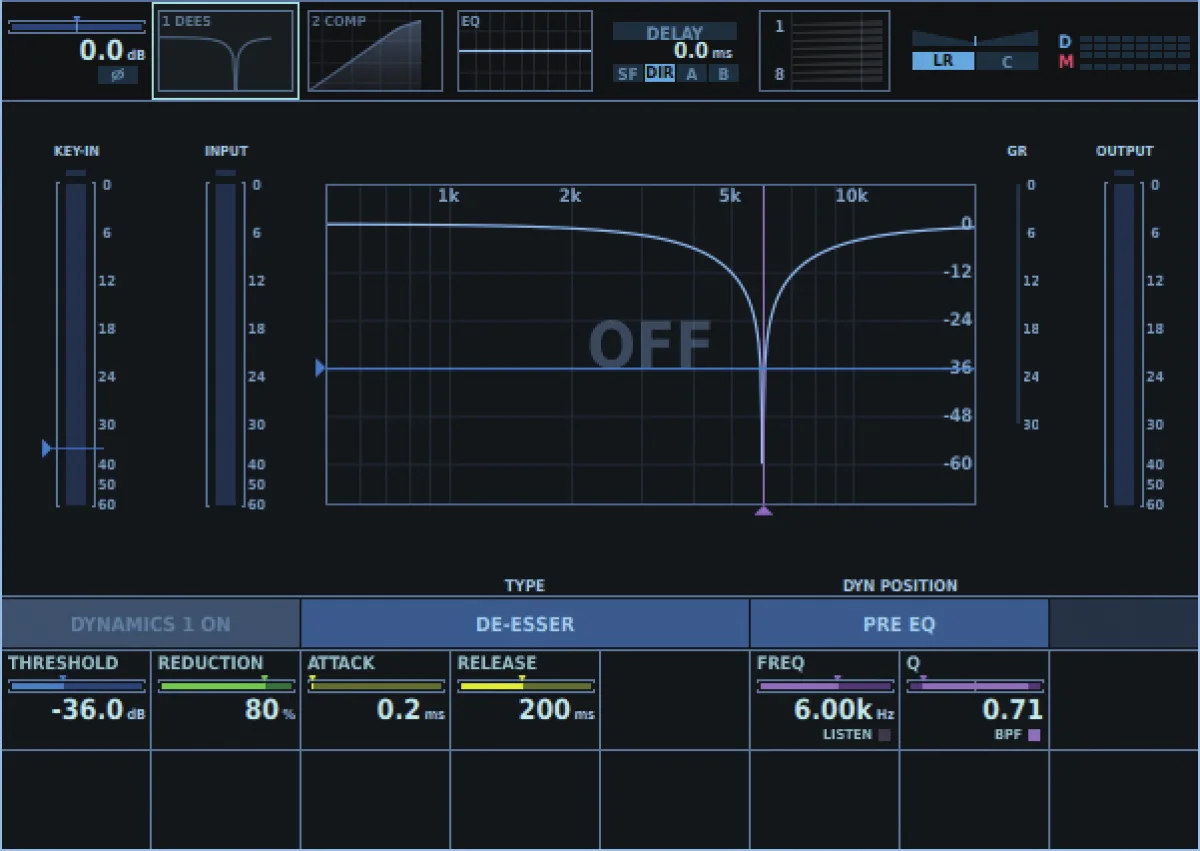
Task: Click the ATTACK slider bar
Action: coord(376,686)
